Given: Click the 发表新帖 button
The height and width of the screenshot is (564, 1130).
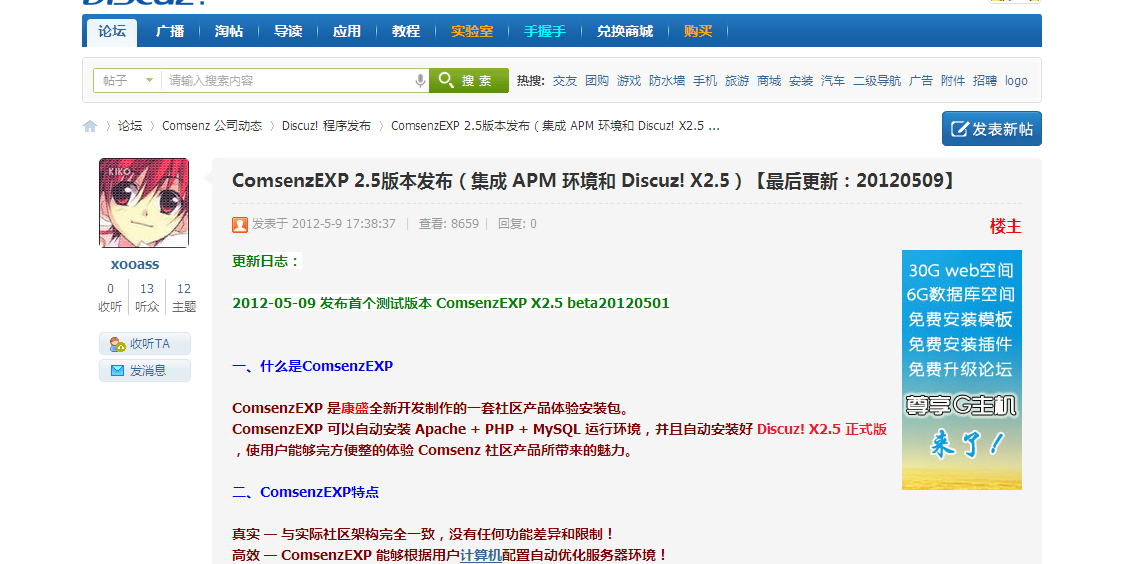Looking at the screenshot, I should [x=992, y=129].
